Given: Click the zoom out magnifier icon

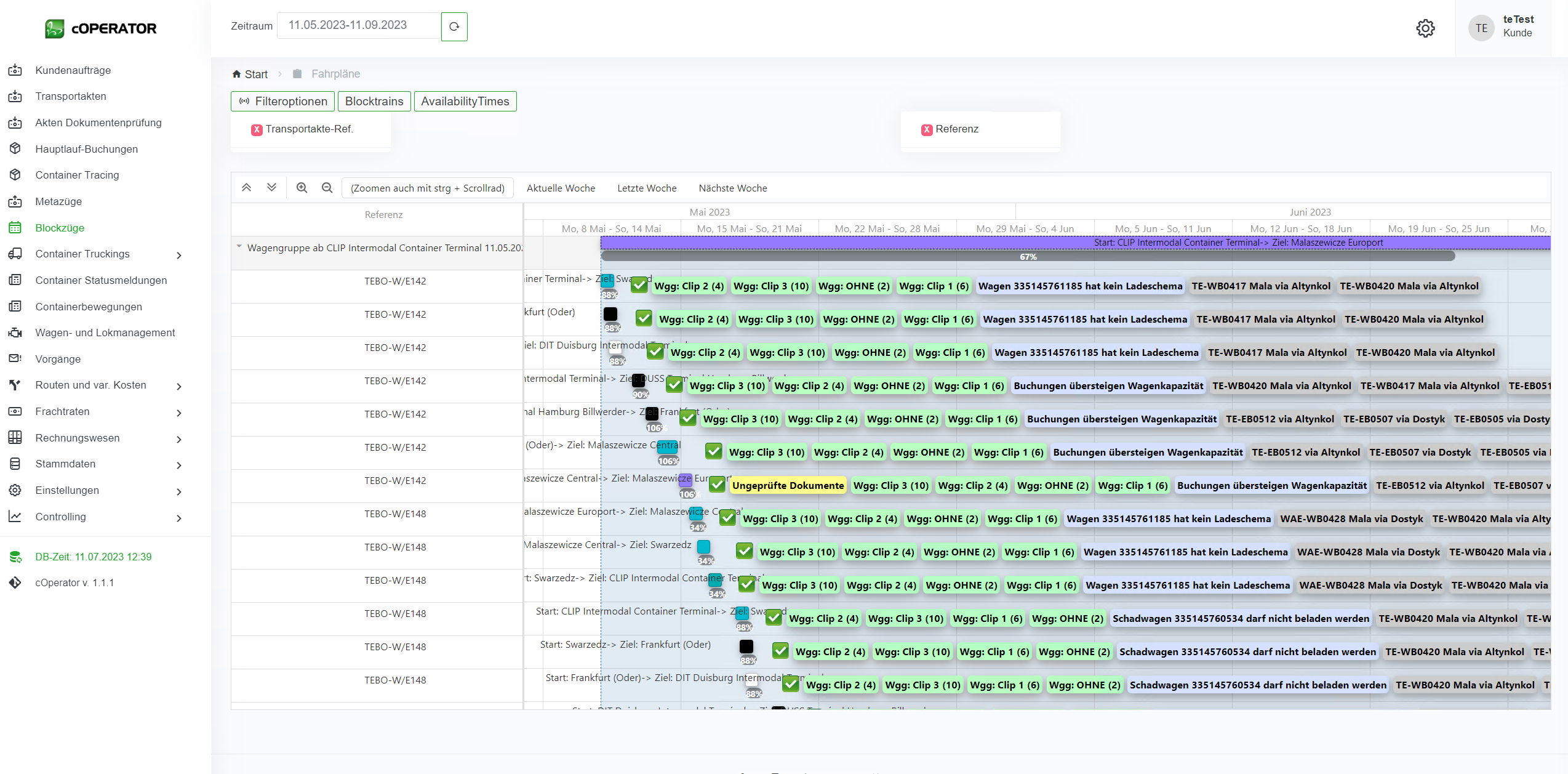Looking at the screenshot, I should tap(327, 188).
